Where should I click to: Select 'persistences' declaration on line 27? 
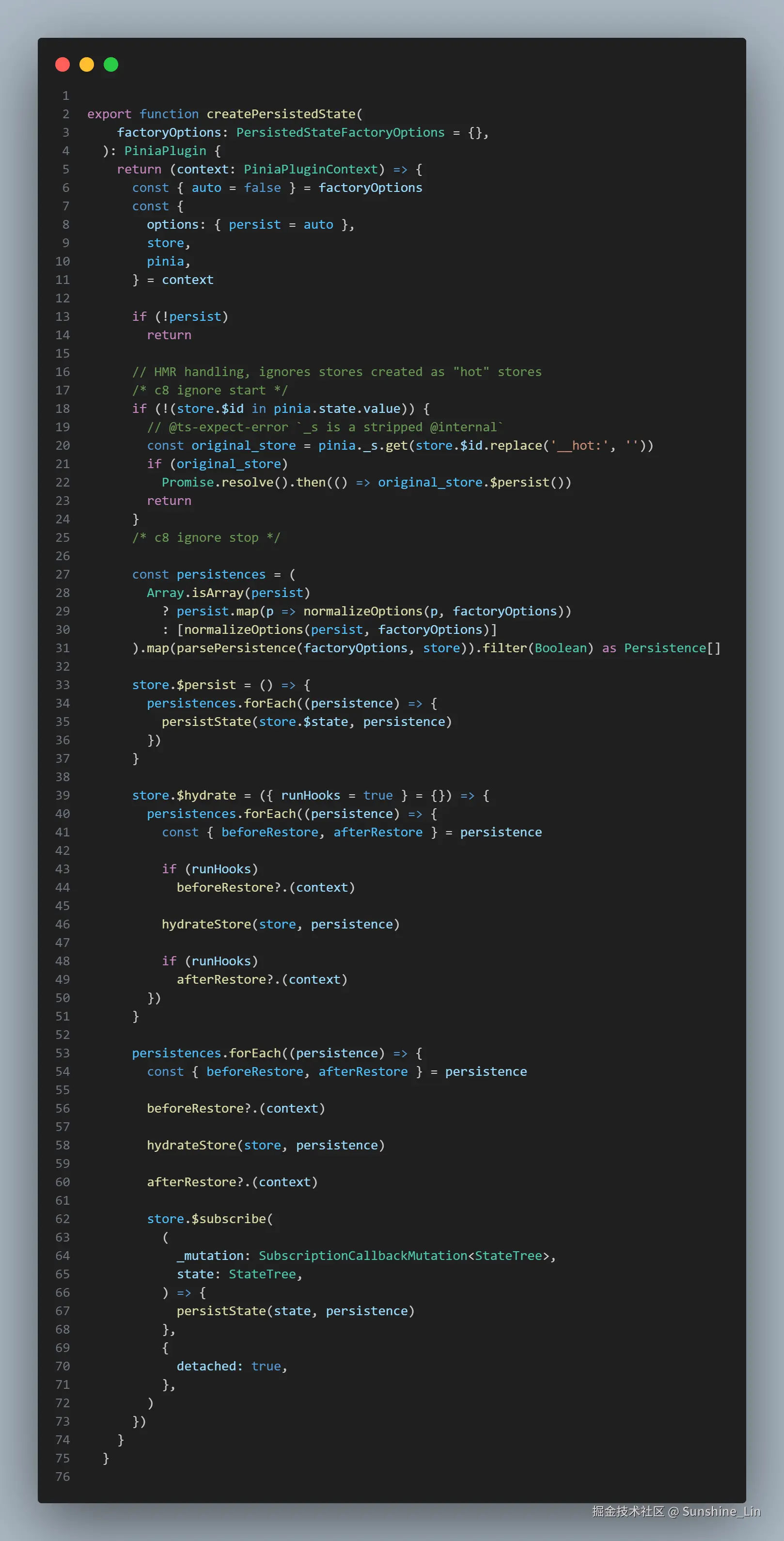(221, 575)
